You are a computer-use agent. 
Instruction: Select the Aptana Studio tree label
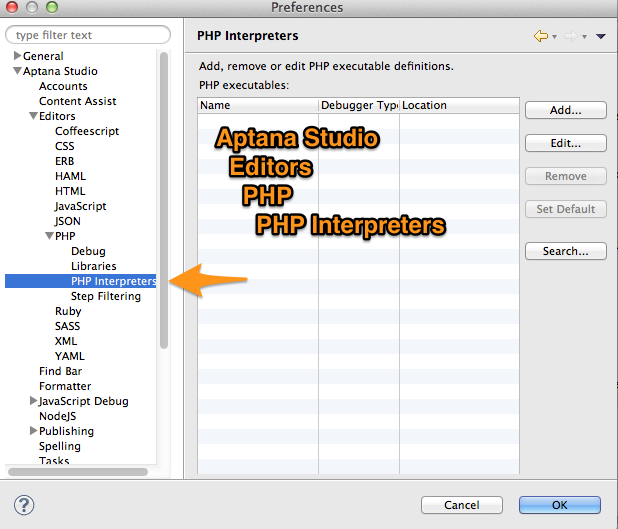point(60,71)
